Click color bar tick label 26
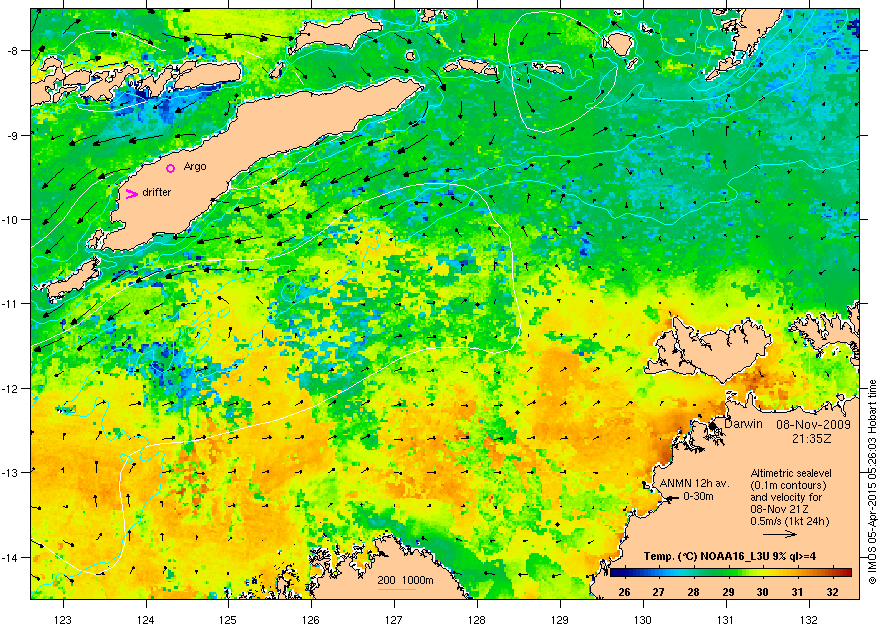Viewport: 880px width, 630px height. [x=624, y=592]
